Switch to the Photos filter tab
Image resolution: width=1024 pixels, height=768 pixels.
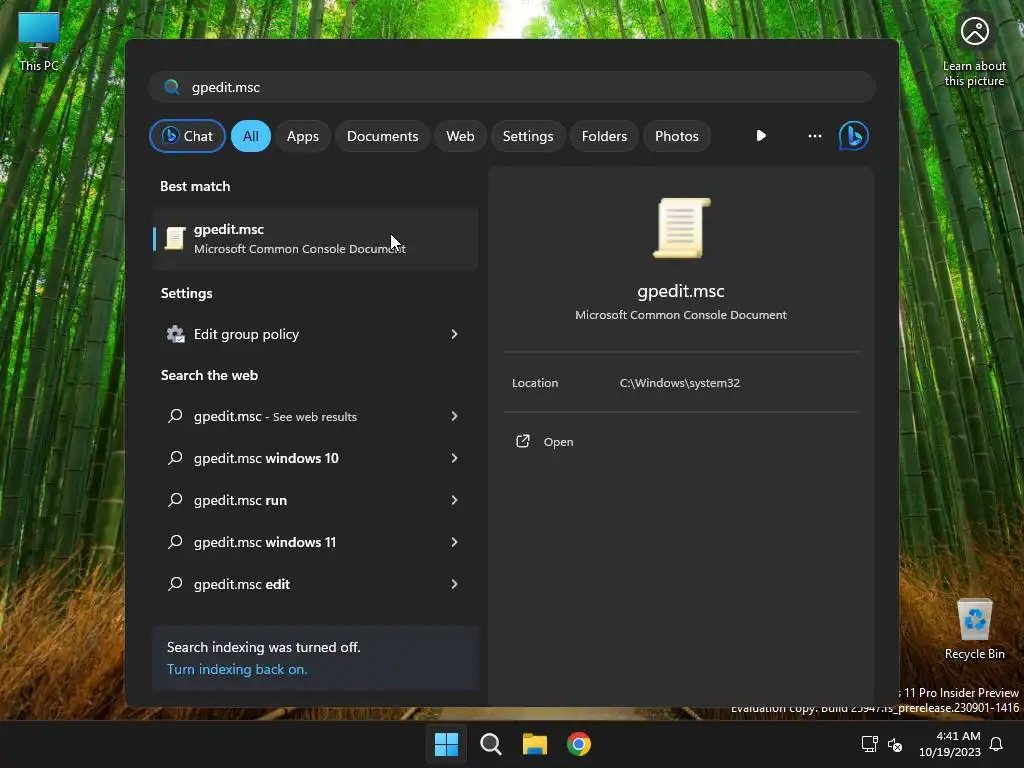tap(677, 136)
